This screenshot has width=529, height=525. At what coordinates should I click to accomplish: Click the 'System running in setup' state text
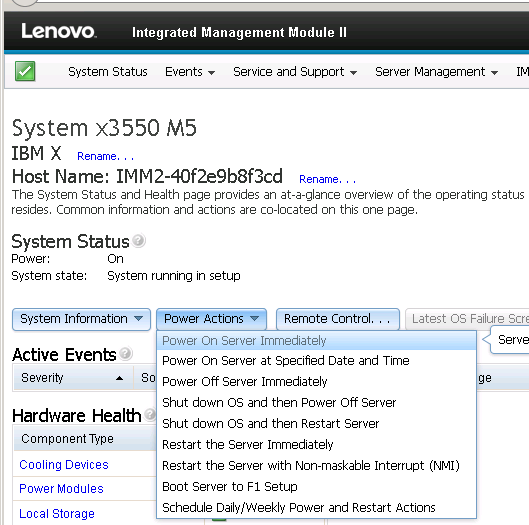pos(174,276)
